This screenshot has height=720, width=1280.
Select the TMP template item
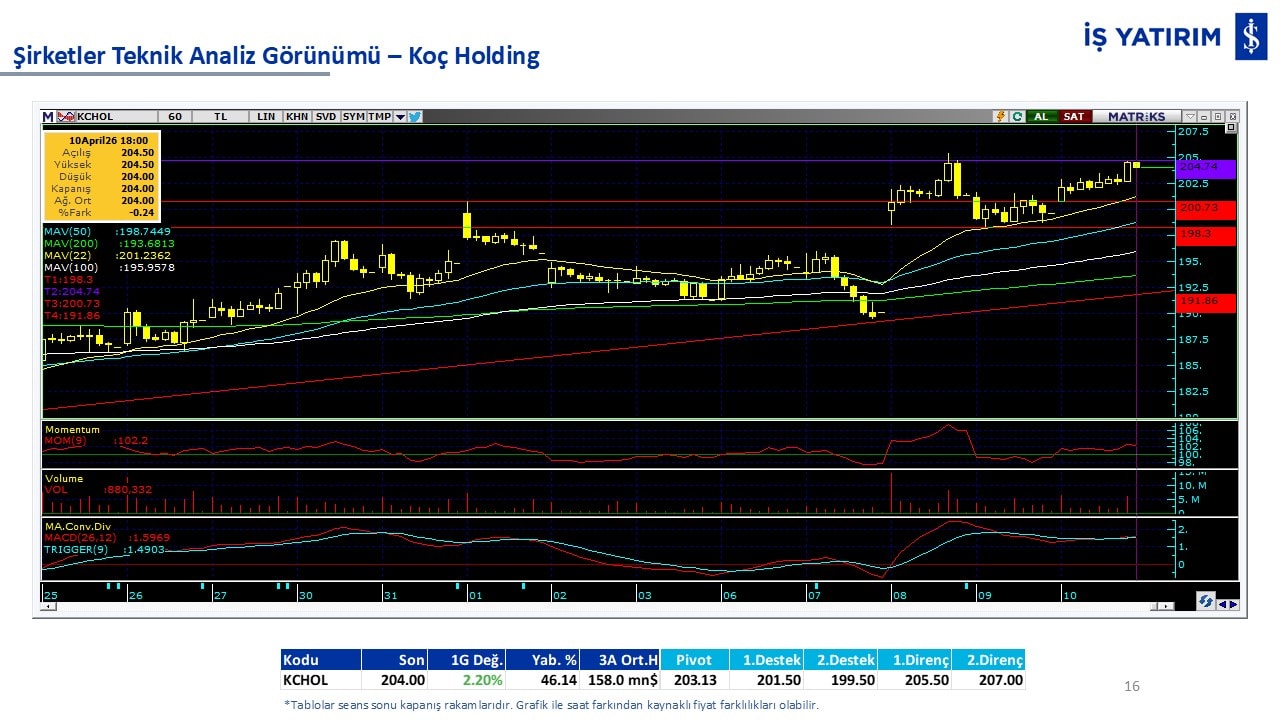[380, 117]
